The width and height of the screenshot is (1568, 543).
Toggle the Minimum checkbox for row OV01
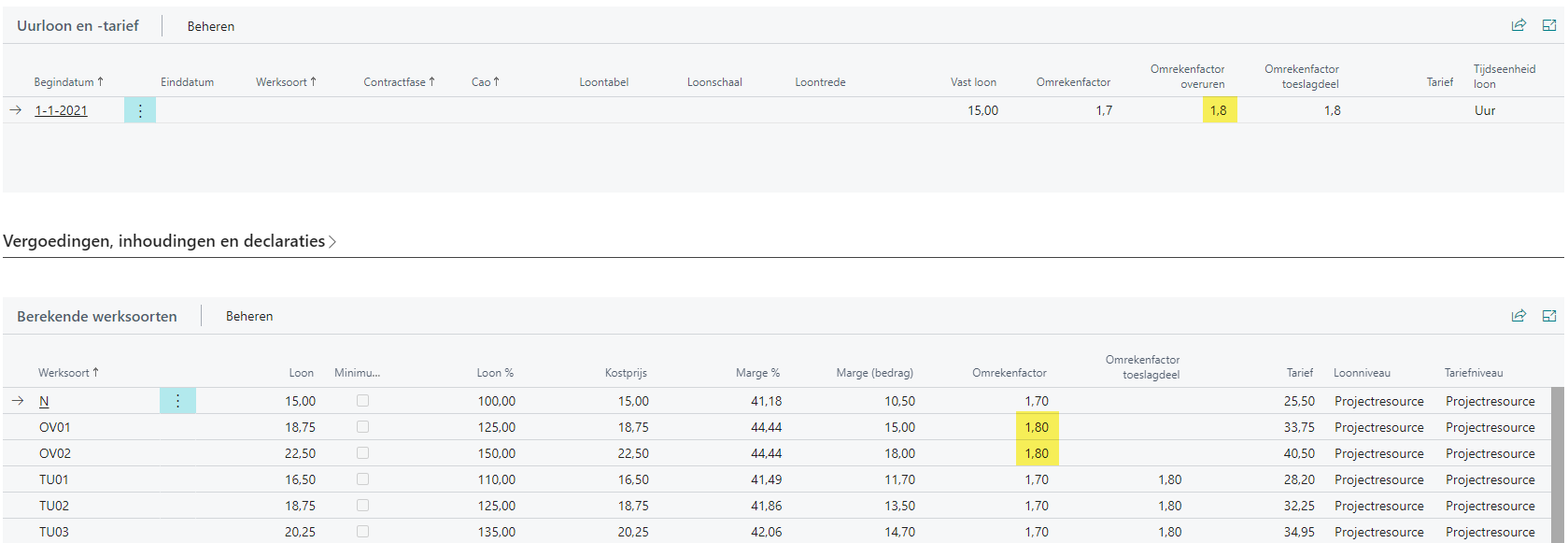362,427
